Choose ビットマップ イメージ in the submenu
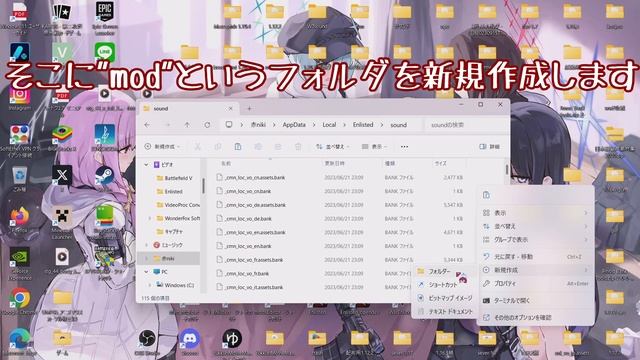 (x=444, y=298)
